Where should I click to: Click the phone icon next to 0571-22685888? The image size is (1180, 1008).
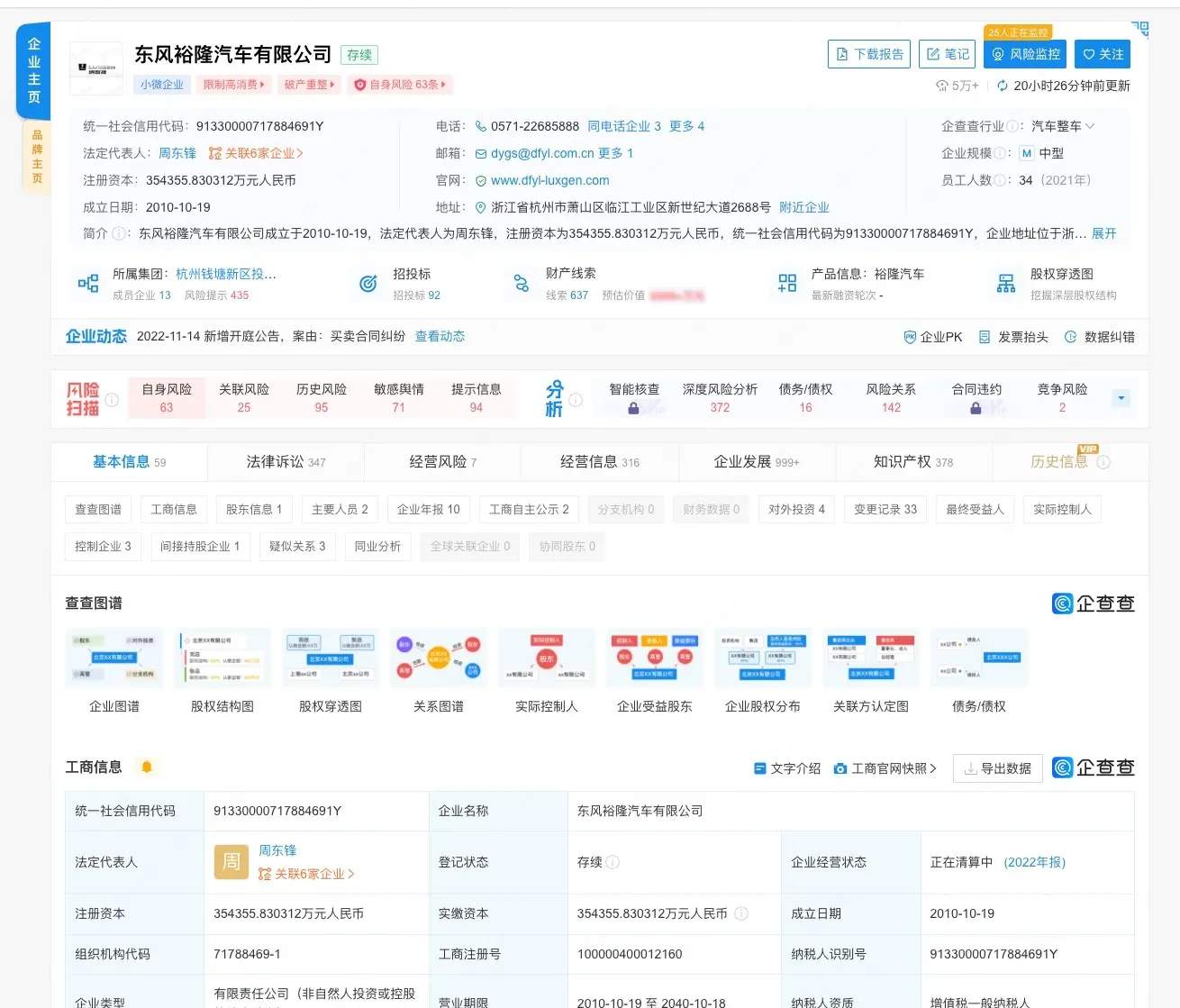[481, 126]
